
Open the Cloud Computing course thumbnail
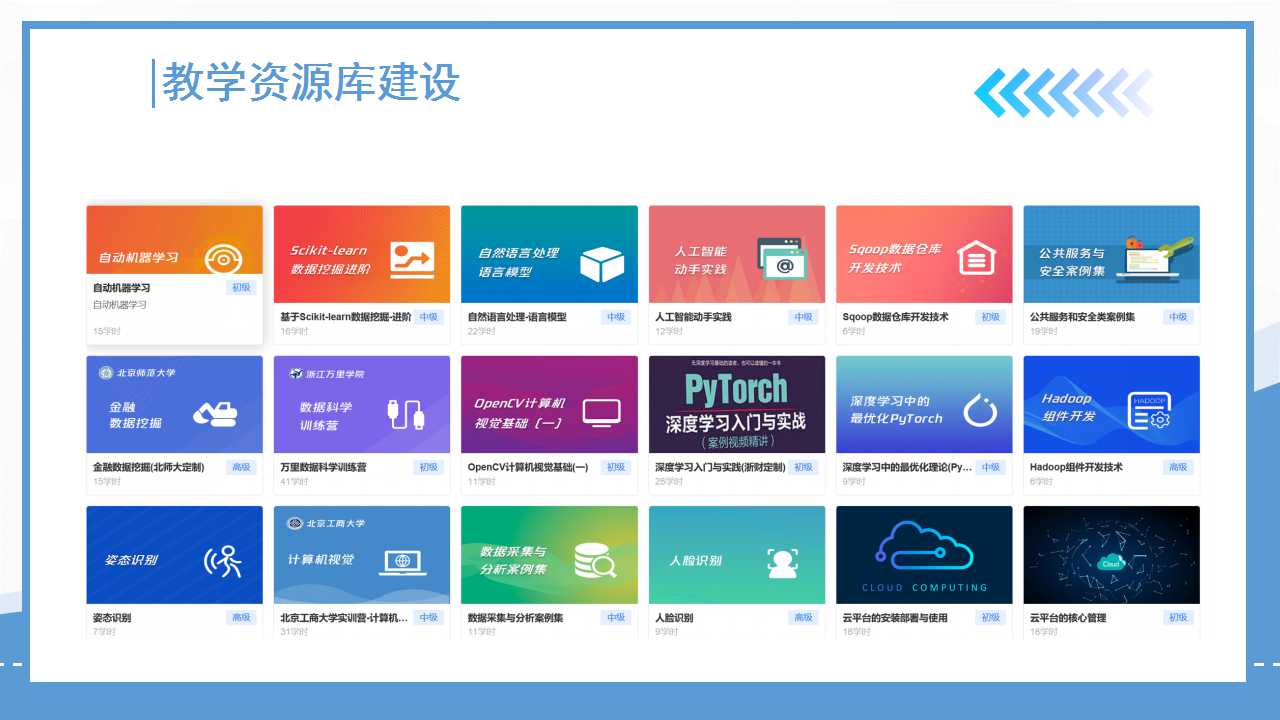tap(924, 555)
